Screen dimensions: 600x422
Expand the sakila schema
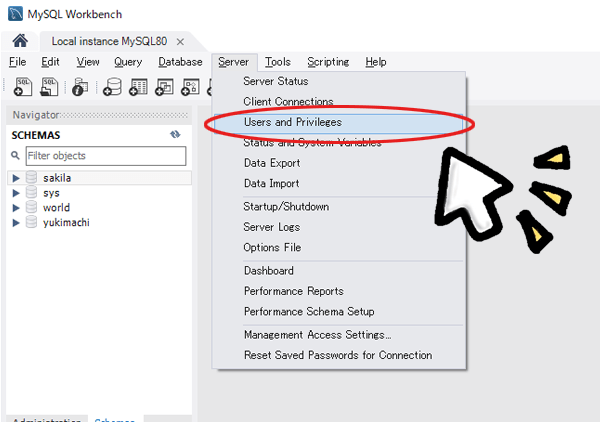click(16, 178)
